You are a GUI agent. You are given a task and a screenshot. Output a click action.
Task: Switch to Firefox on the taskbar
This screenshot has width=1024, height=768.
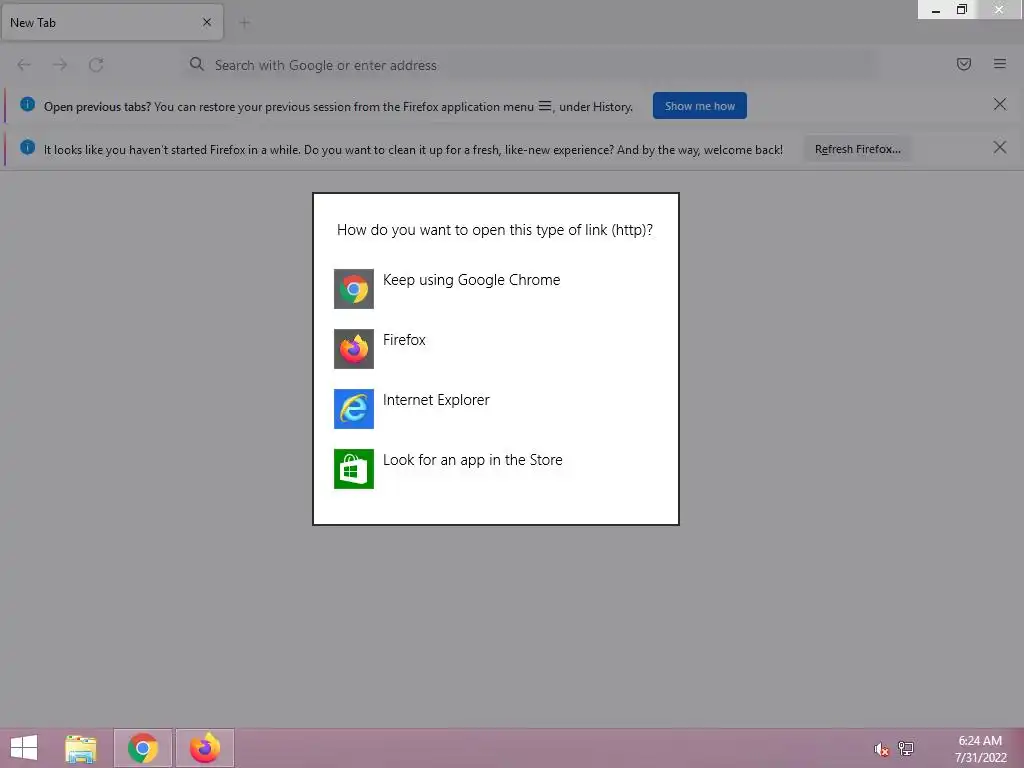[204, 748]
